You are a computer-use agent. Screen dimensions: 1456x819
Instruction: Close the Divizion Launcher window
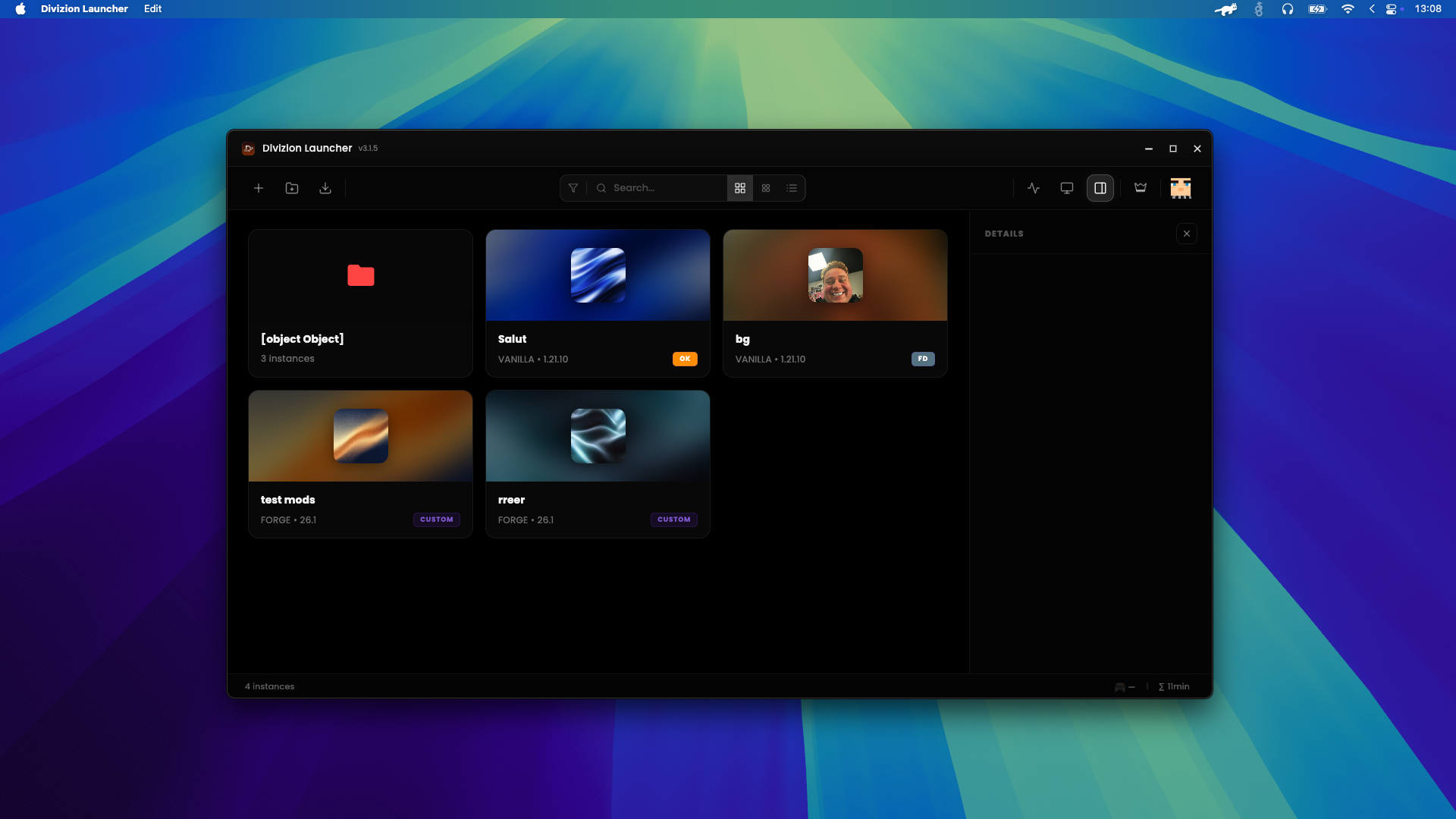tap(1197, 149)
